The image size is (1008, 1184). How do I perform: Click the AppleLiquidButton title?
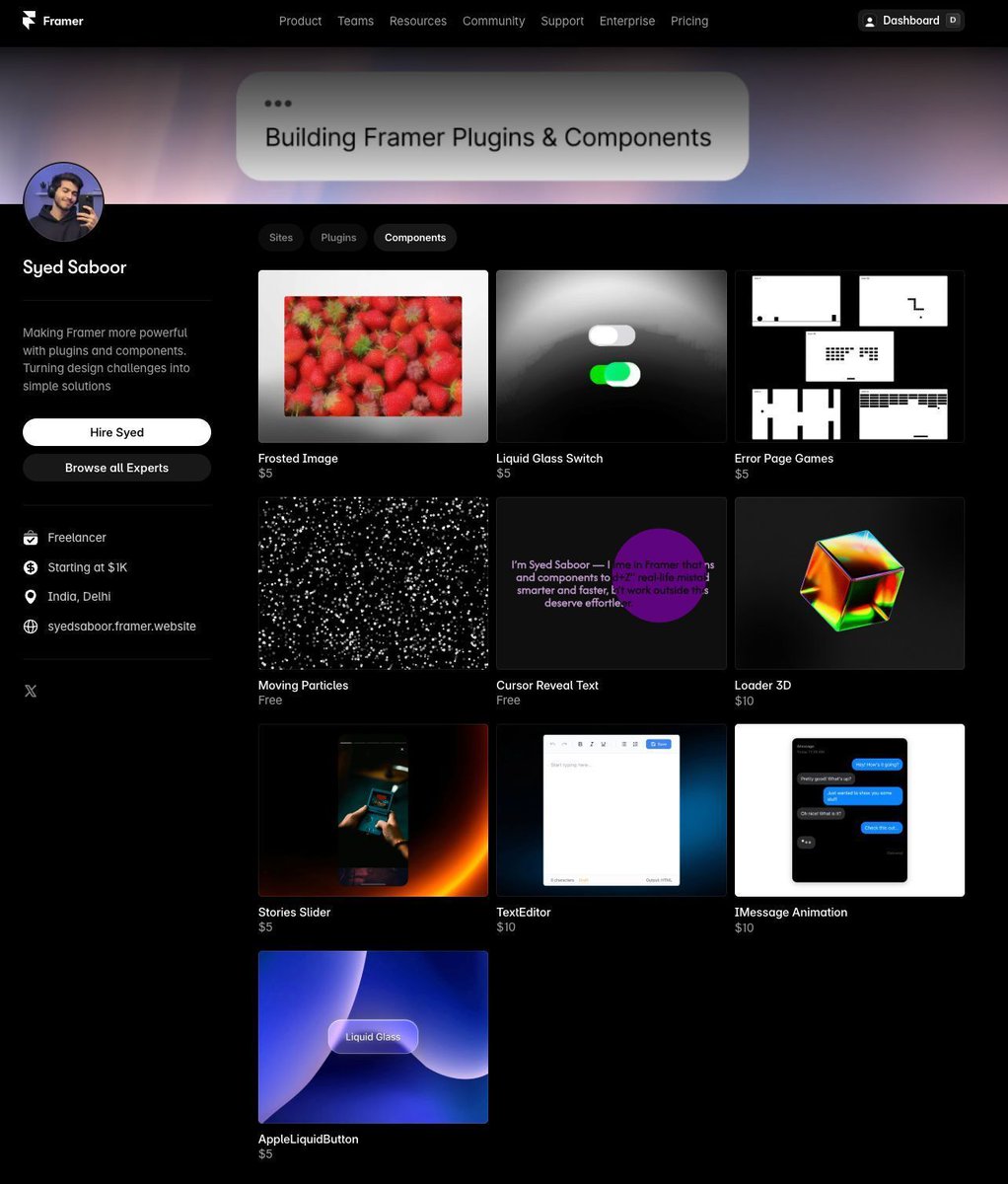point(308,1140)
